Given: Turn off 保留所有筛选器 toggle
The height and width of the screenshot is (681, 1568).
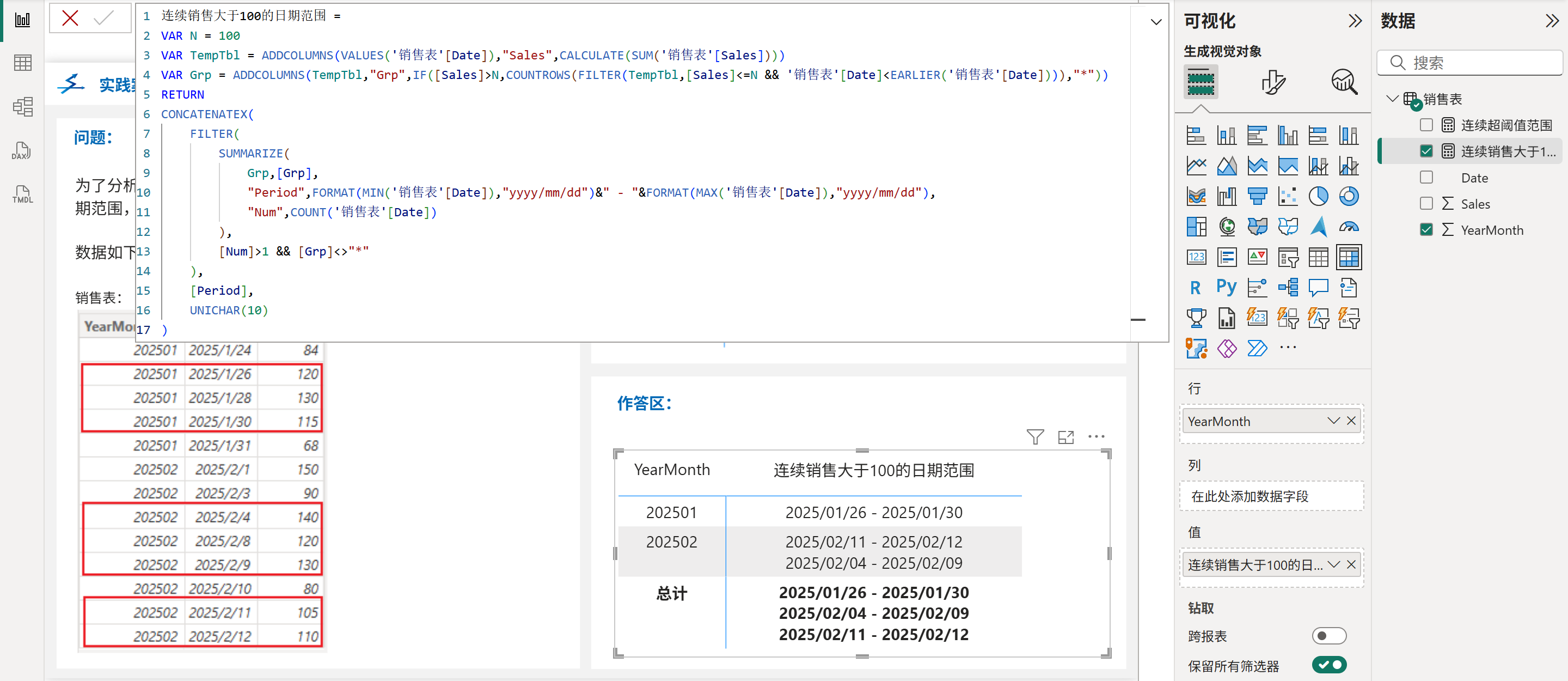Looking at the screenshot, I should point(1329,665).
